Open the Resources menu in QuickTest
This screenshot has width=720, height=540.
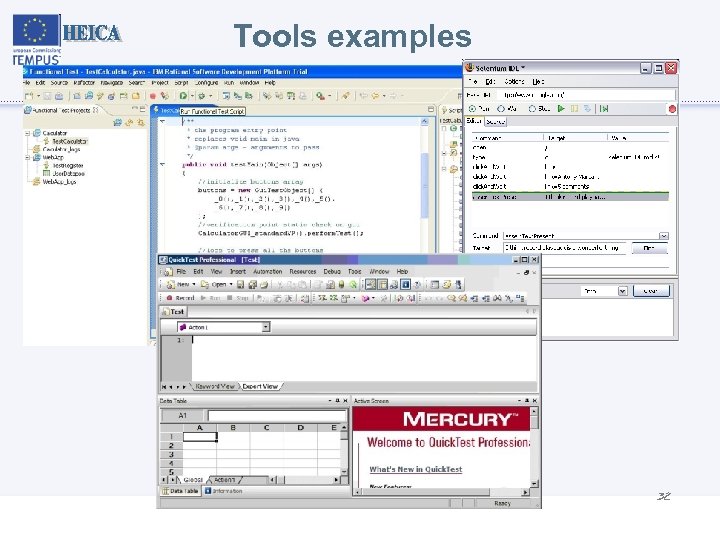303,272
